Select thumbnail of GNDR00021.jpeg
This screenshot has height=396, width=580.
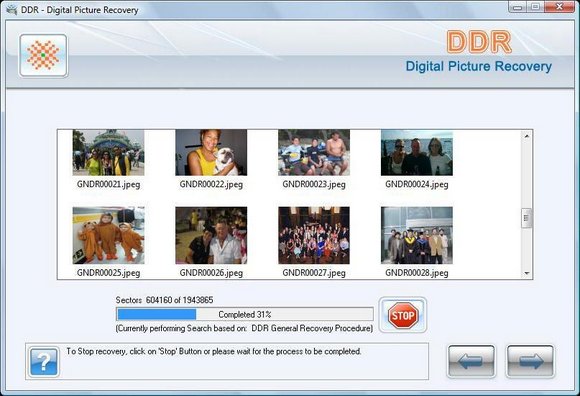pyautogui.click(x=108, y=152)
